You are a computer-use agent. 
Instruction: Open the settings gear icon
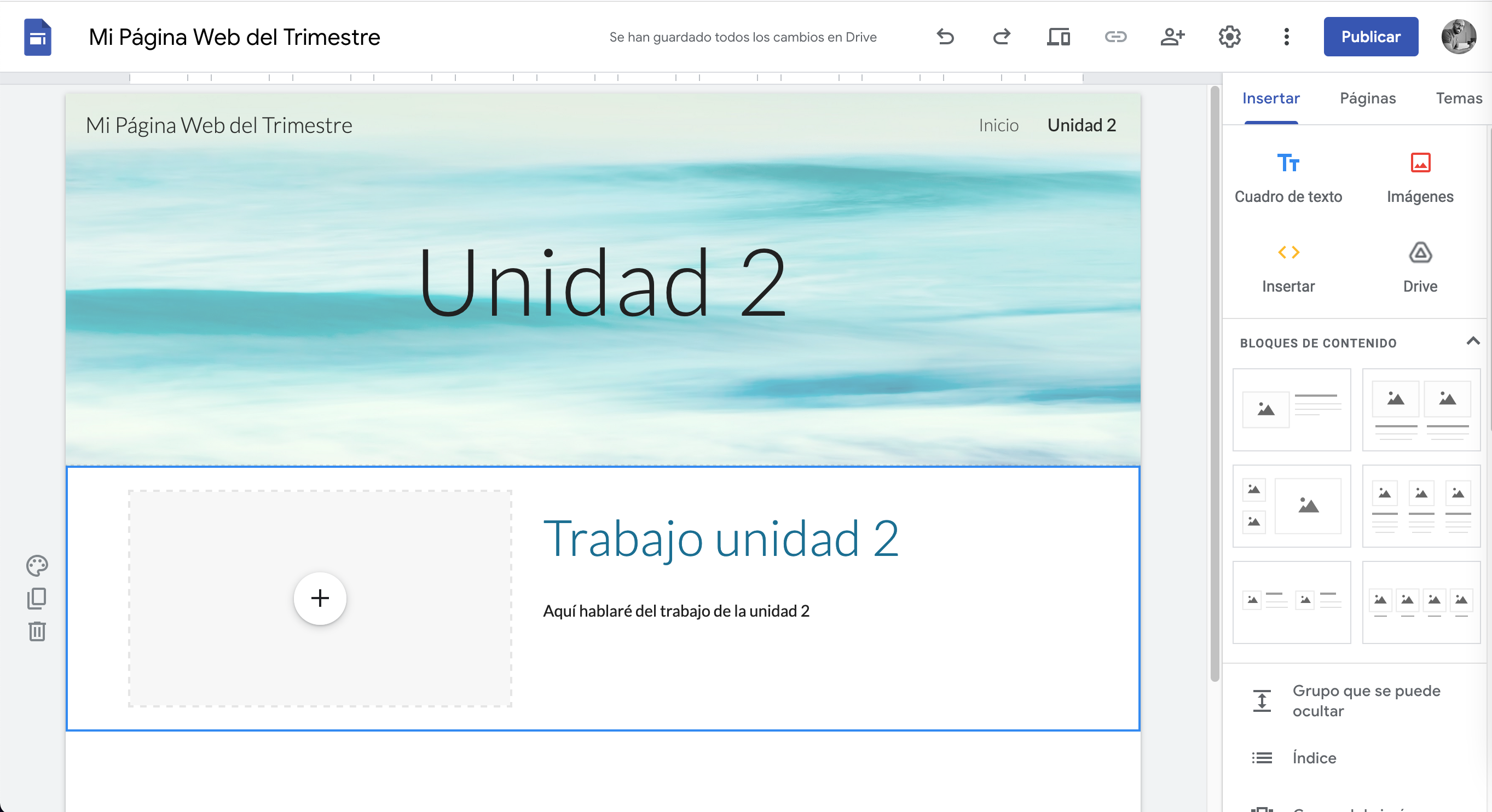pyautogui.click(x=1229, y=37)
